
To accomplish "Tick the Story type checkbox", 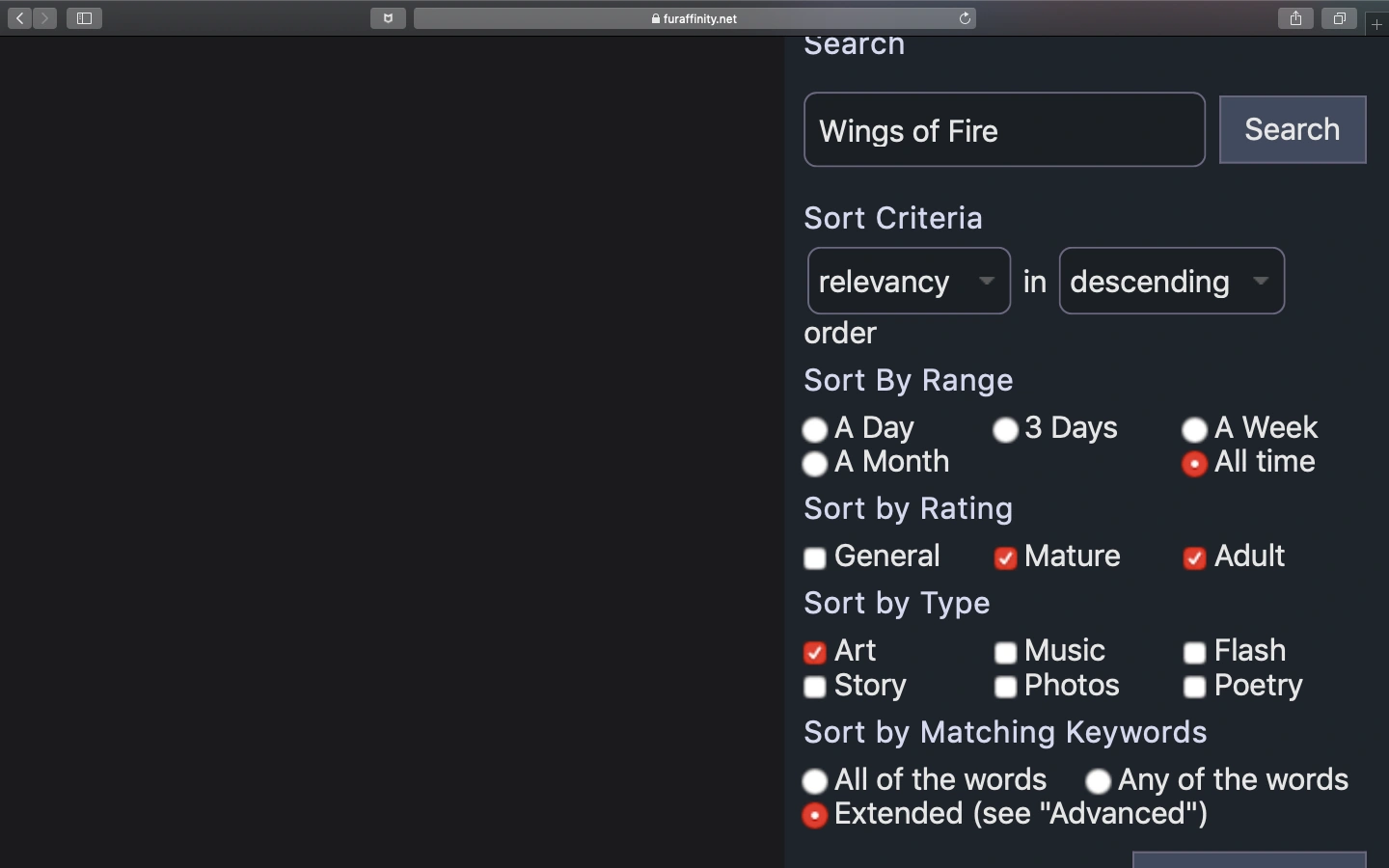I will [815, 687].
